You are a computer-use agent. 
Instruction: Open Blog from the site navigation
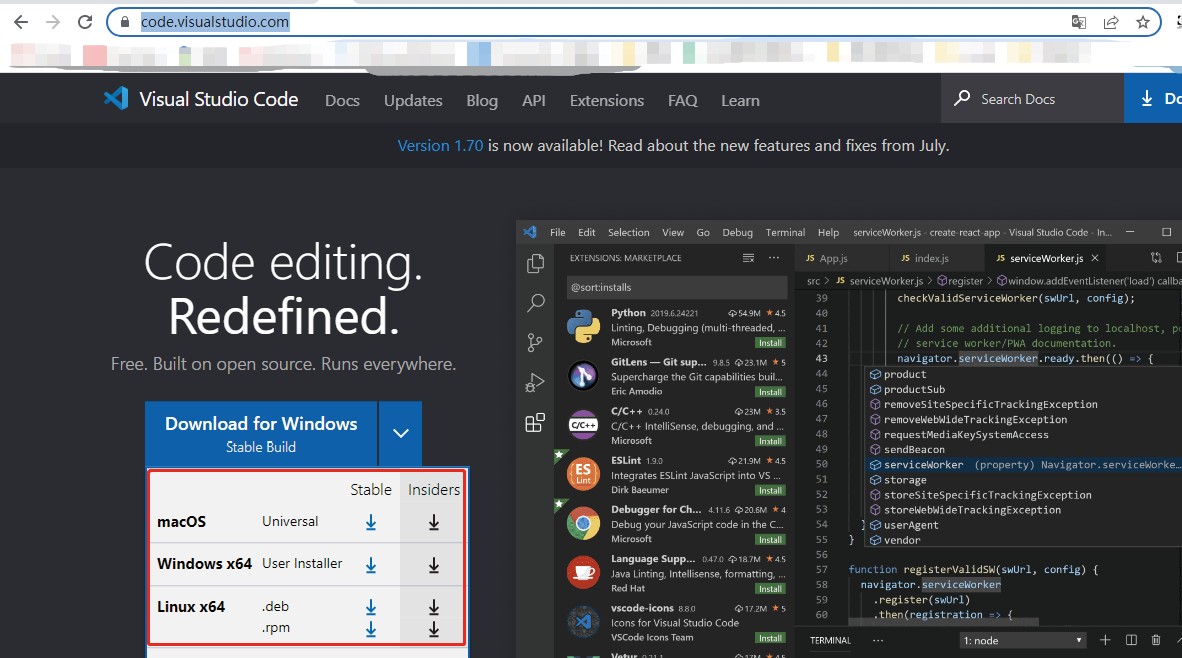(482, 100)
